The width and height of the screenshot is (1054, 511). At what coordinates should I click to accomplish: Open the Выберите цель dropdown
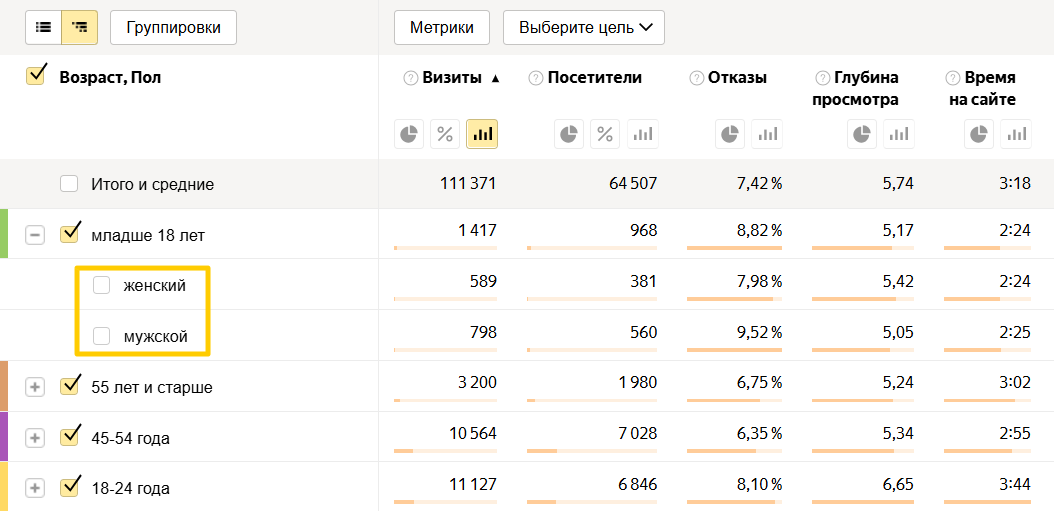coord(584,28)
